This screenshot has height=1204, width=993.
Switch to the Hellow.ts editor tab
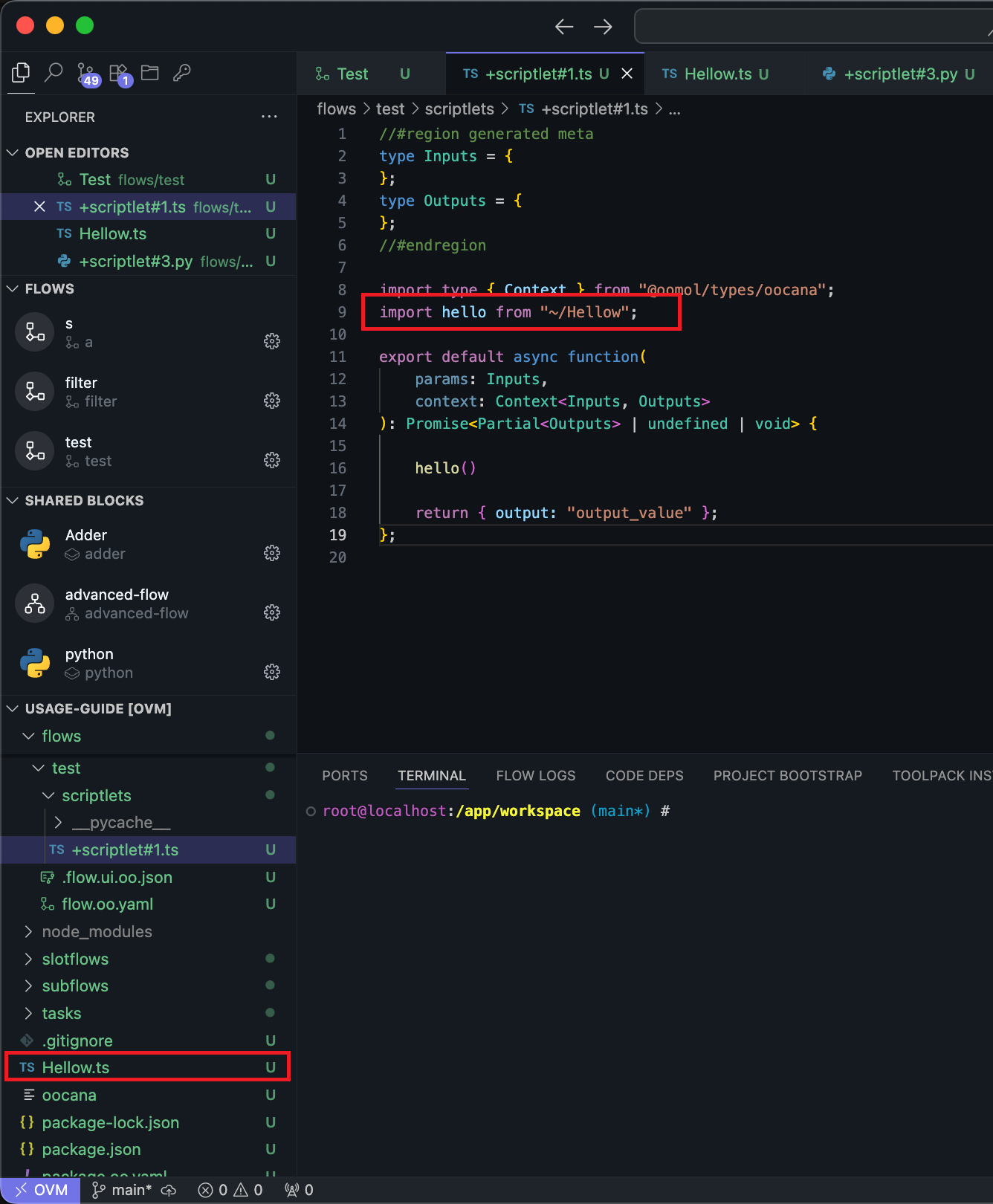[x=717, y=74]
